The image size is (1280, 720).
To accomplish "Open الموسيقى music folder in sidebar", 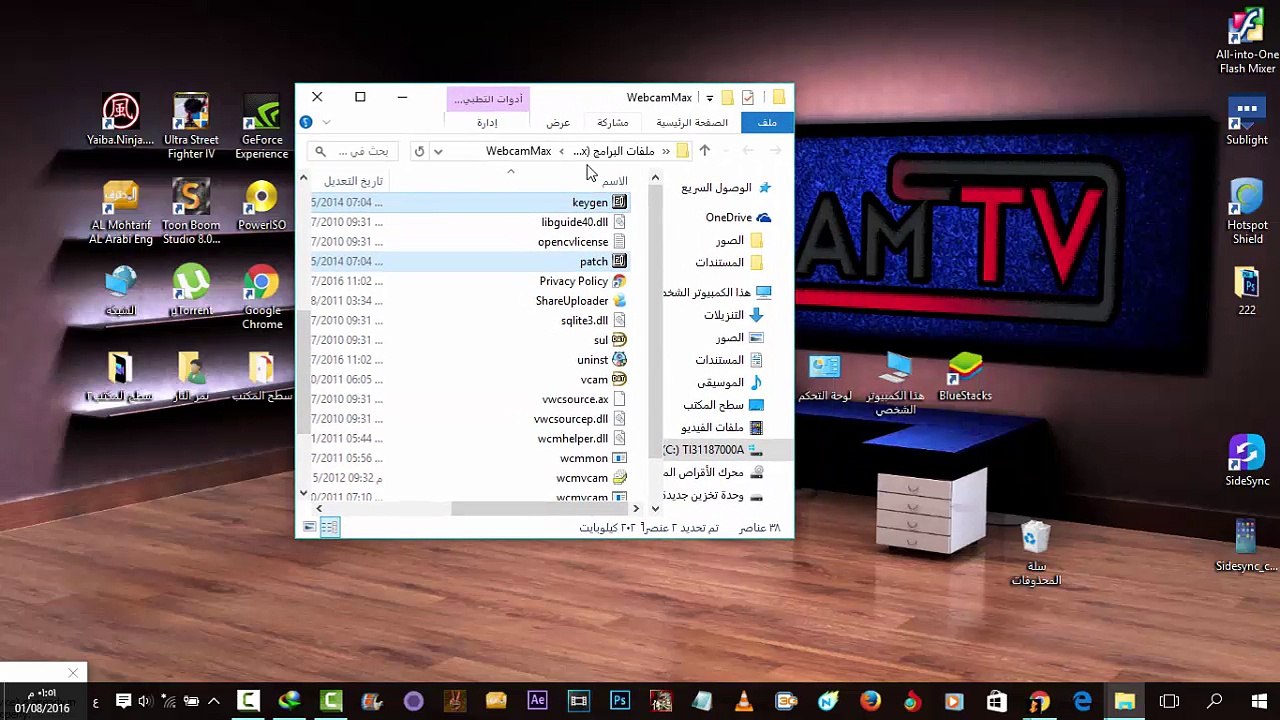I will click(729, 382).
